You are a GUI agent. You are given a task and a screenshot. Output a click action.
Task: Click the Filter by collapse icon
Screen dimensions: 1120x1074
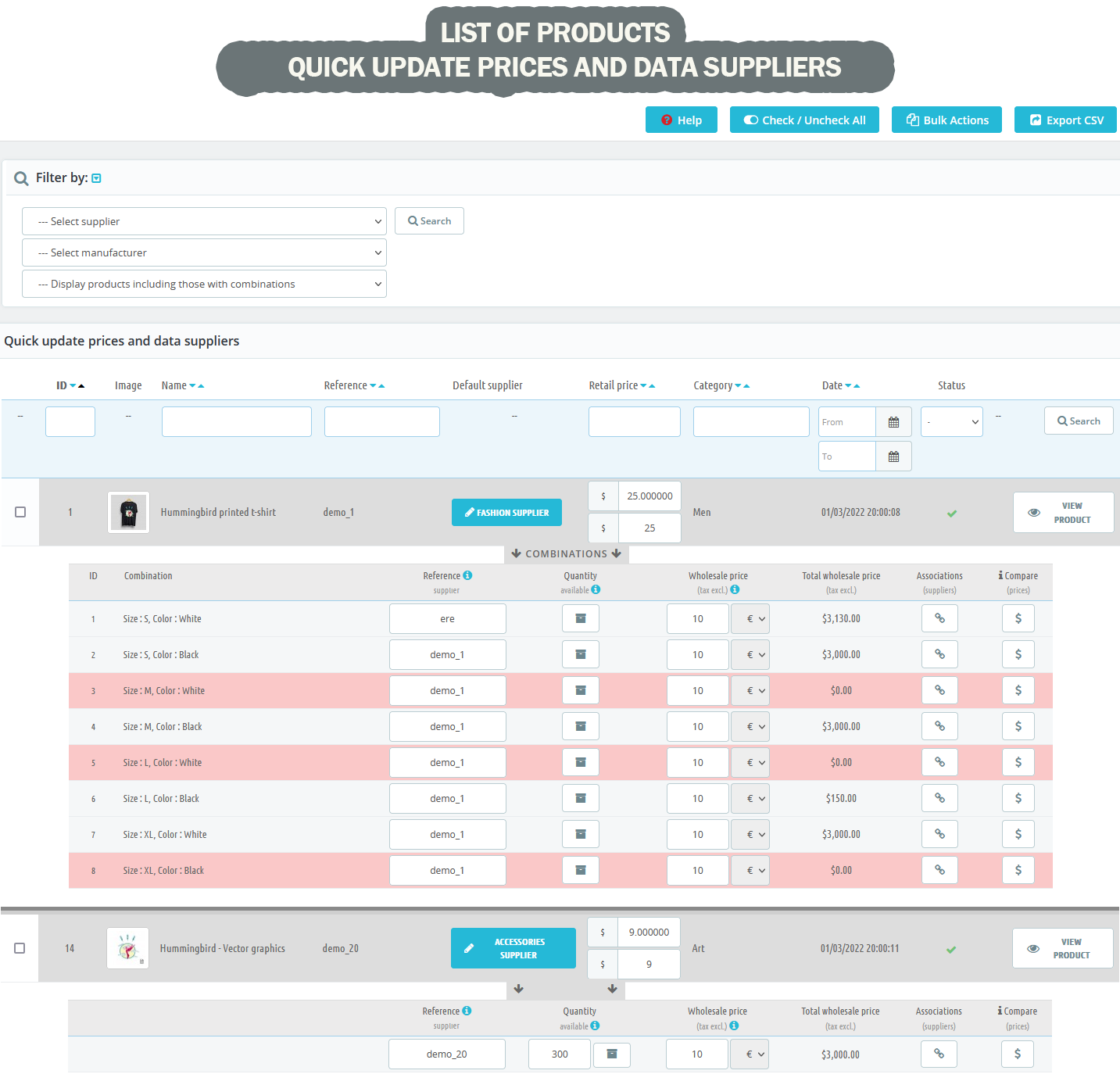[96, 178]
